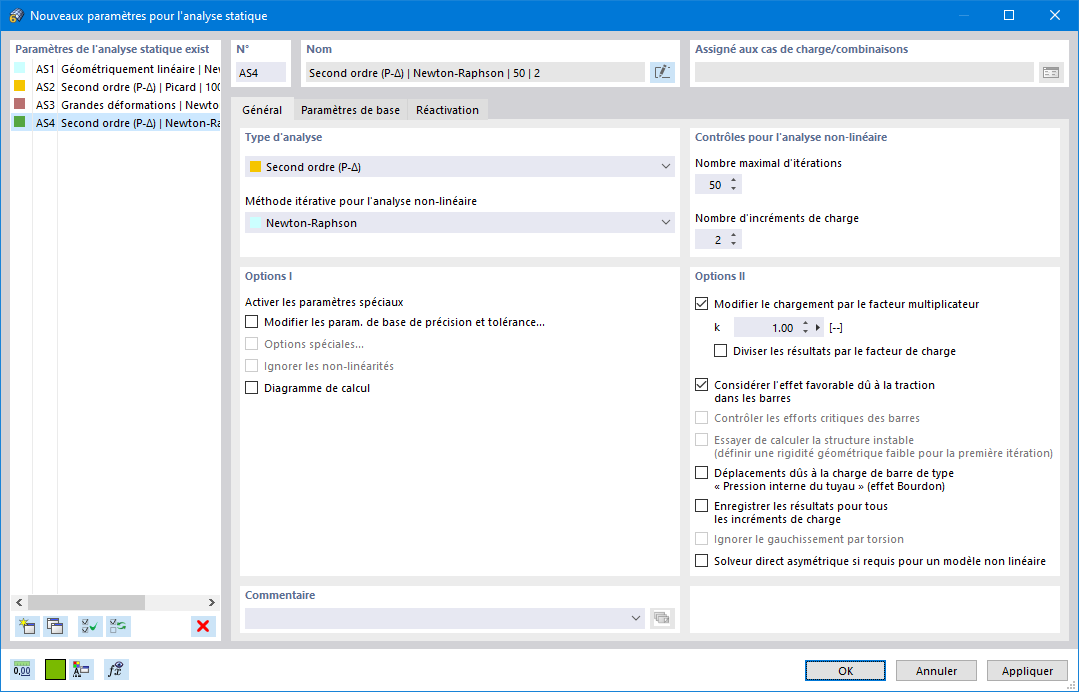The height and width of the screenshot is (692, 1079).
Task: Click the comment library icon
Action: (662, 618)
